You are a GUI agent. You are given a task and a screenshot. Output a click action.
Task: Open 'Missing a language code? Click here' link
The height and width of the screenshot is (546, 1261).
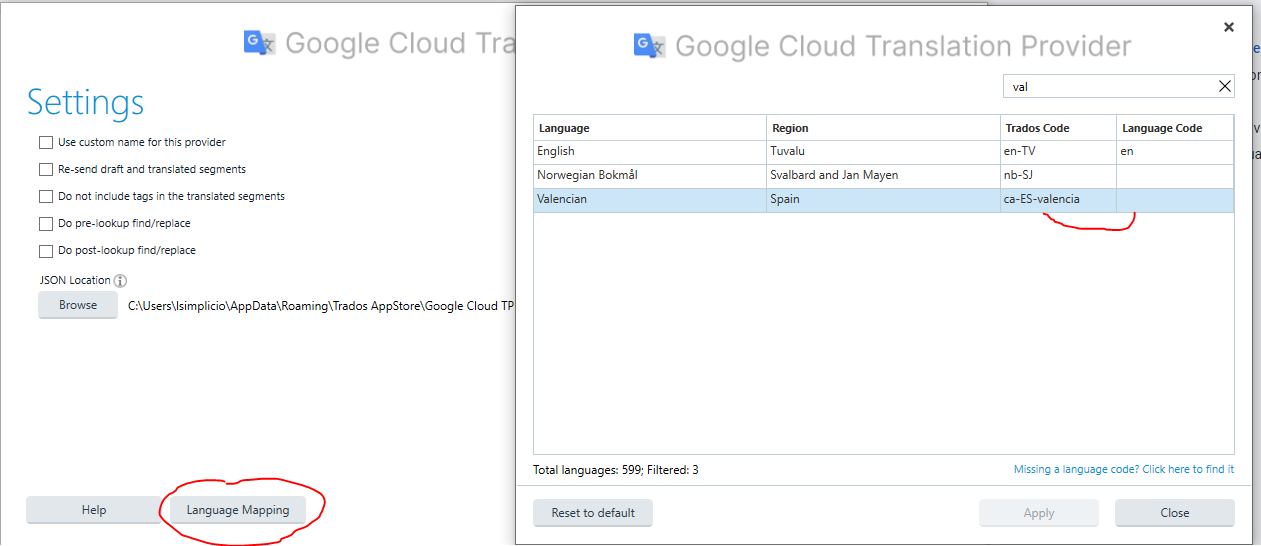pyautogui.click(x=1124, y=469)
